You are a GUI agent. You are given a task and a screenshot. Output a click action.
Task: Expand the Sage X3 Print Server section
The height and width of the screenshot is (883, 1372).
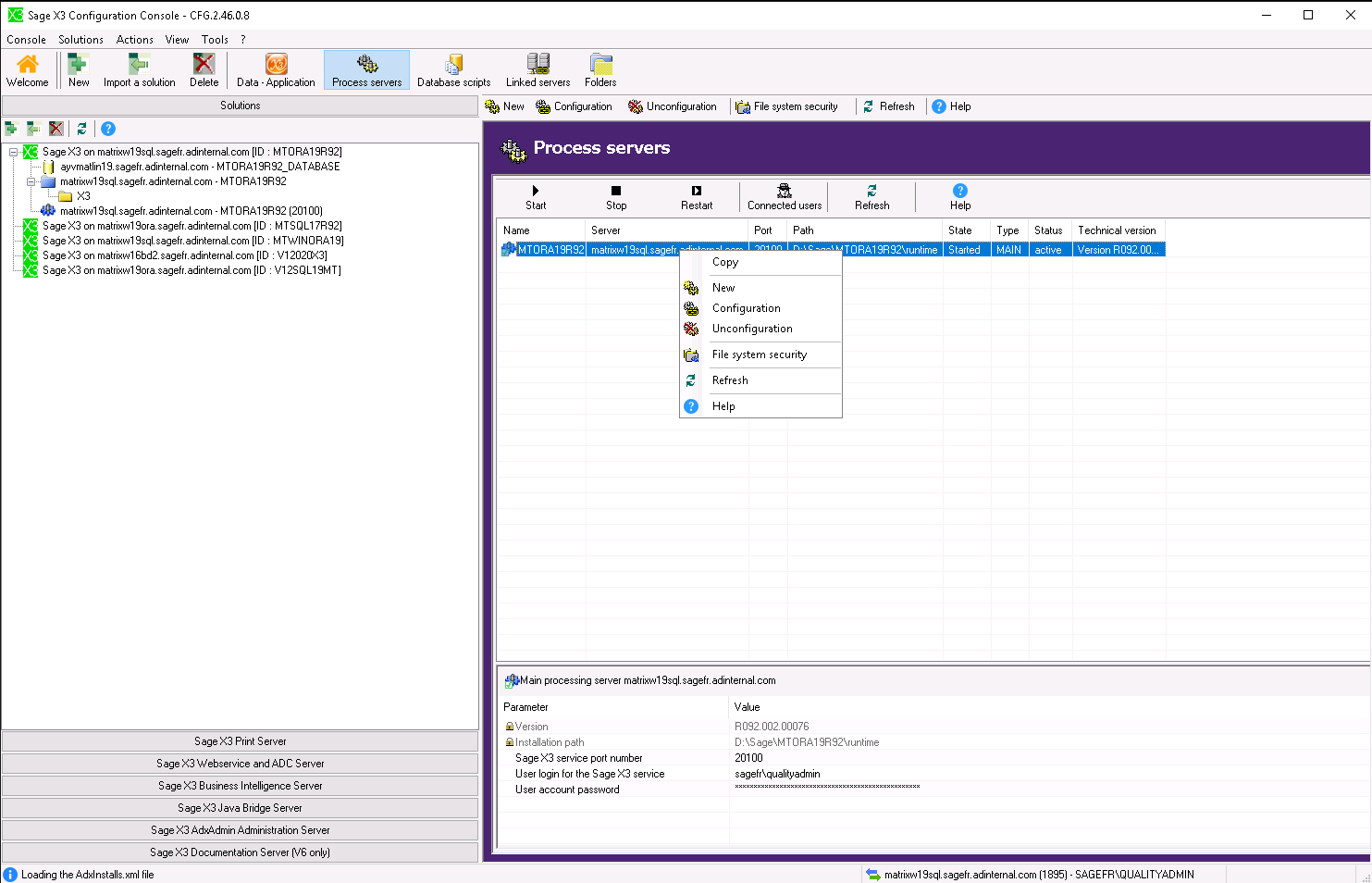coord(240,741)
